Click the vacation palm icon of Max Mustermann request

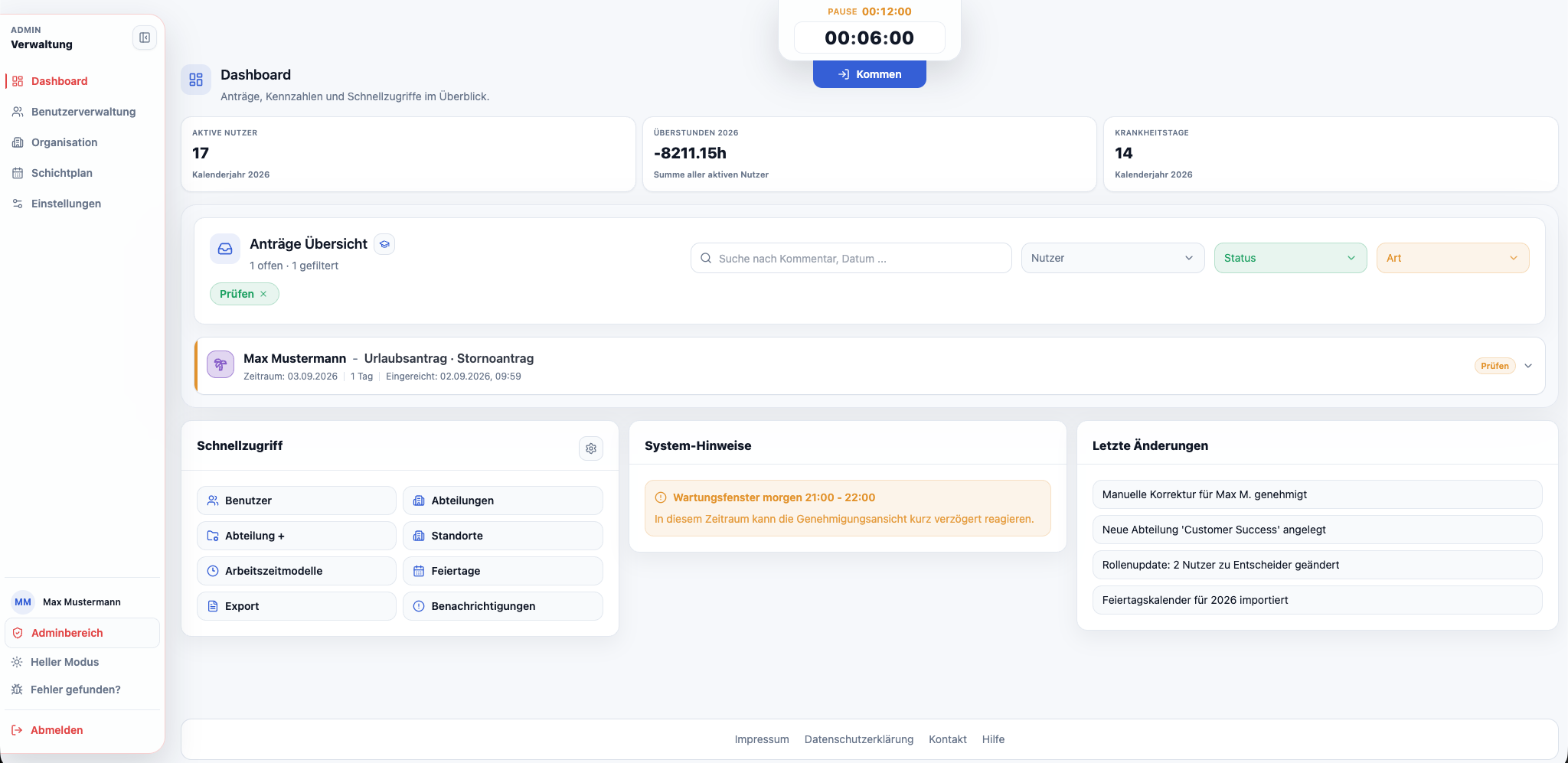coord(220,364)
